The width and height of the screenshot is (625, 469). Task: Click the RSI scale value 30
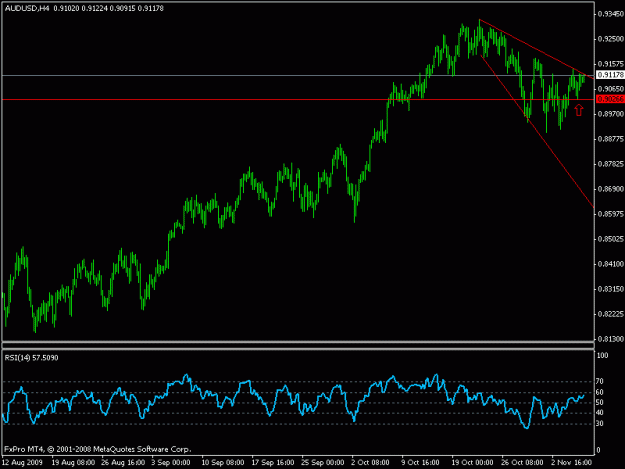pos(600,424)
